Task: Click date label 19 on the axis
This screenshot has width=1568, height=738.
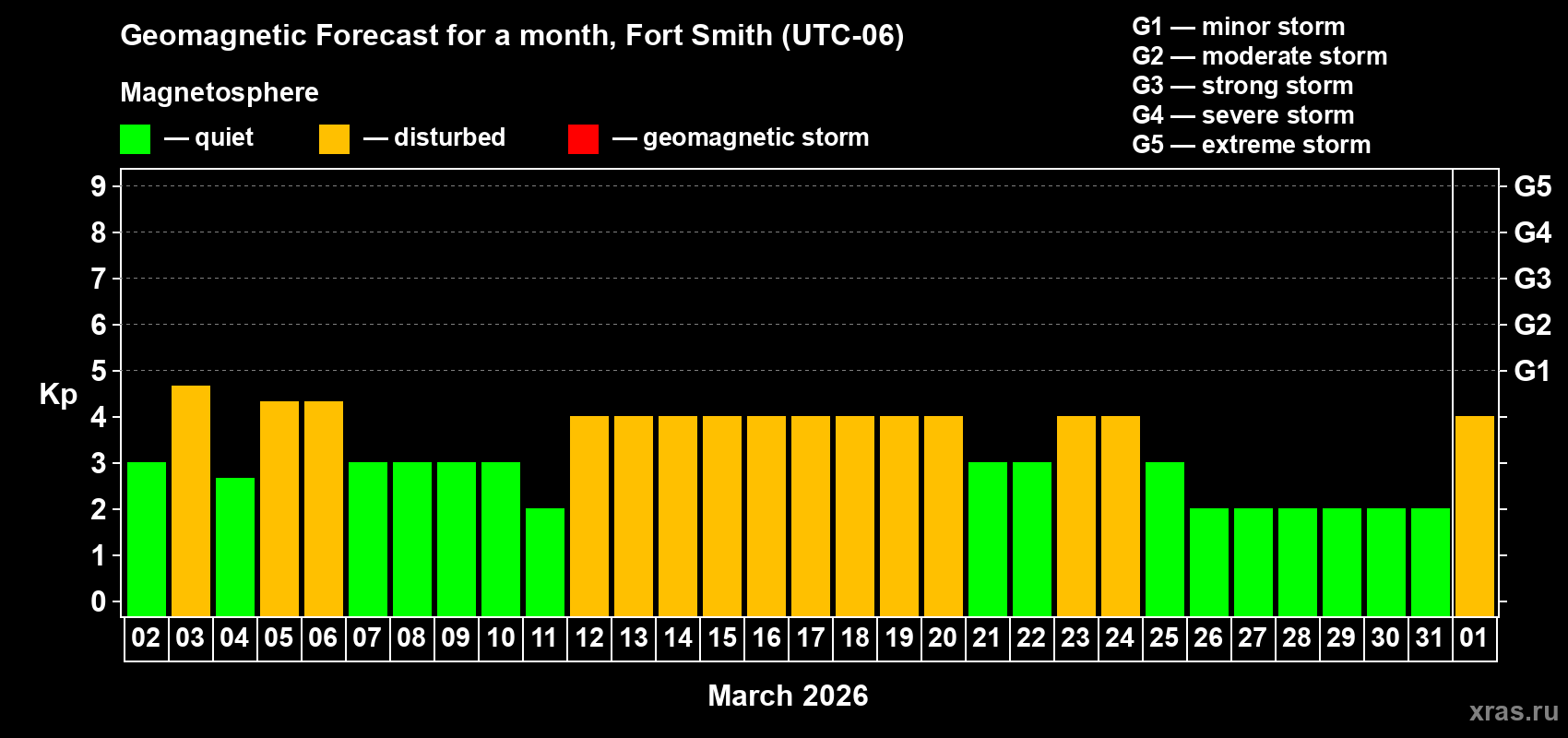Action: pos(898,637)
